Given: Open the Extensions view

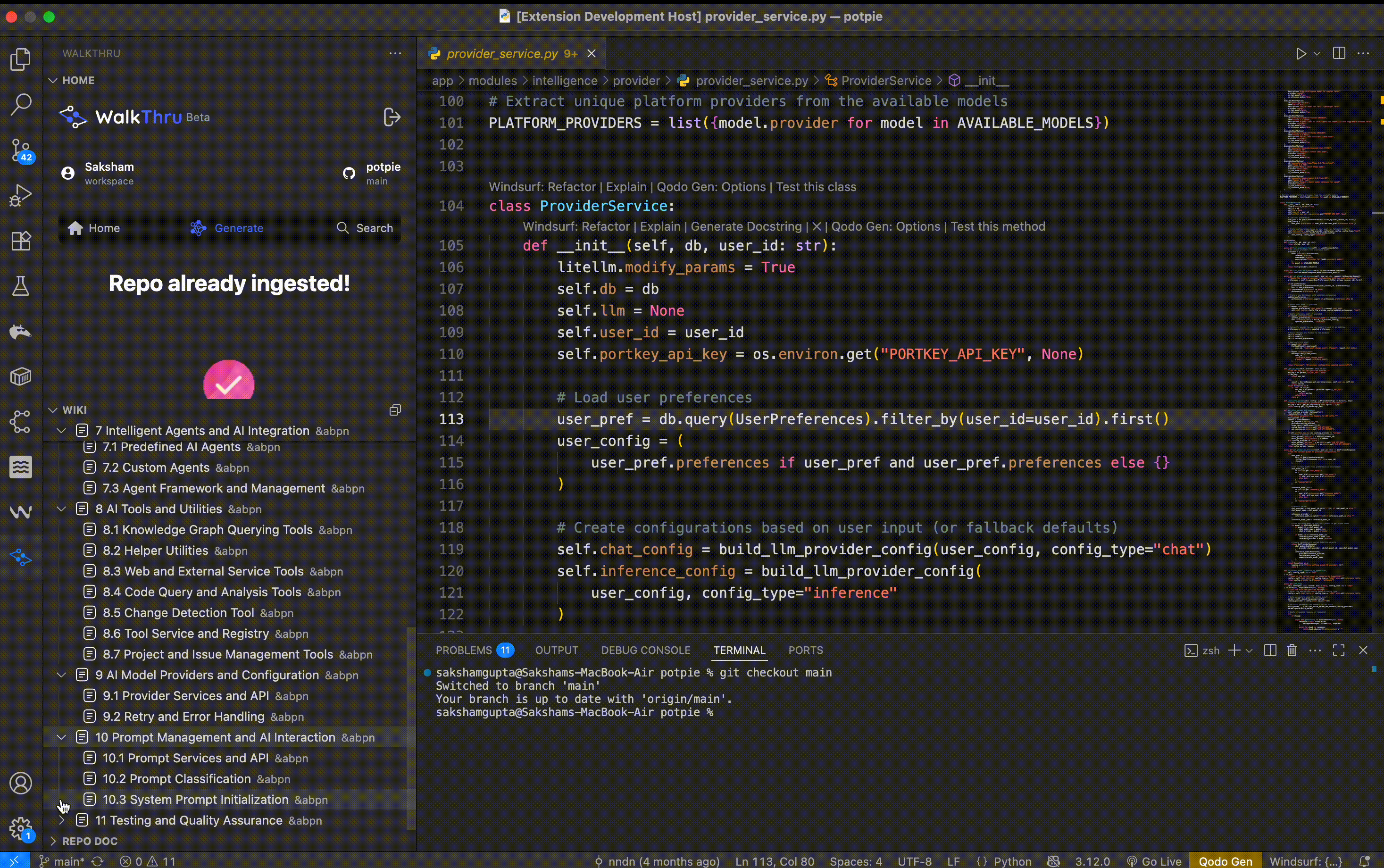Looking at the screenshot, I should point(21,241).
